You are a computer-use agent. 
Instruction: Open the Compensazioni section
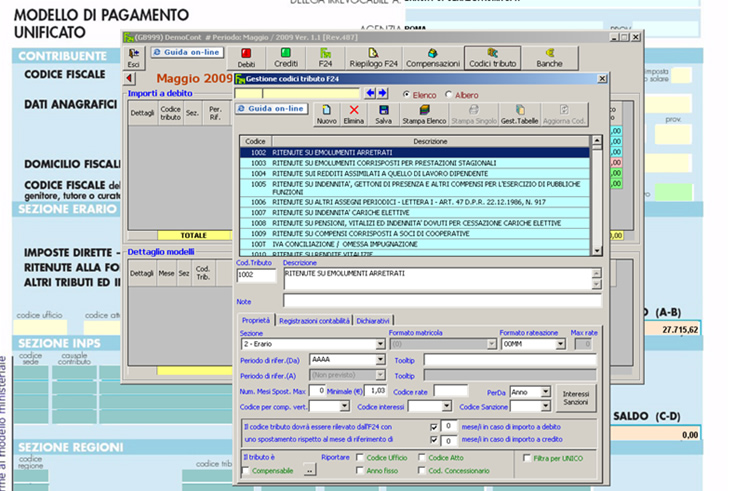[x=432, y=57]
